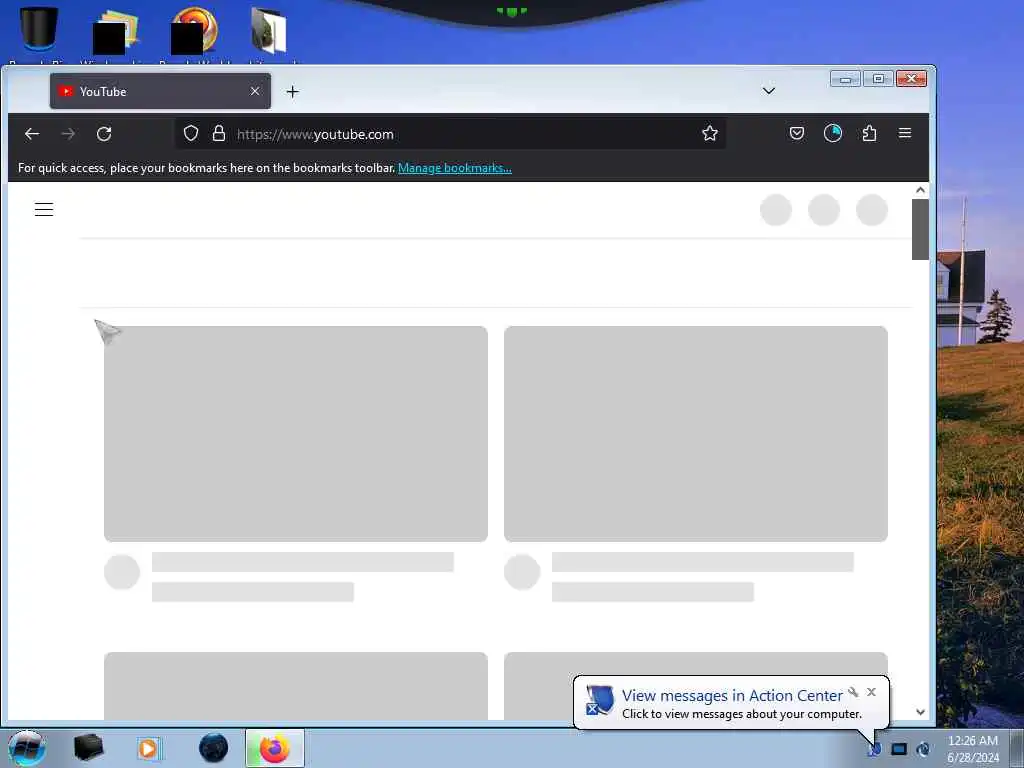Close the YouTube tab
This screenshot has width=1024, height=768.
point(255,91)
